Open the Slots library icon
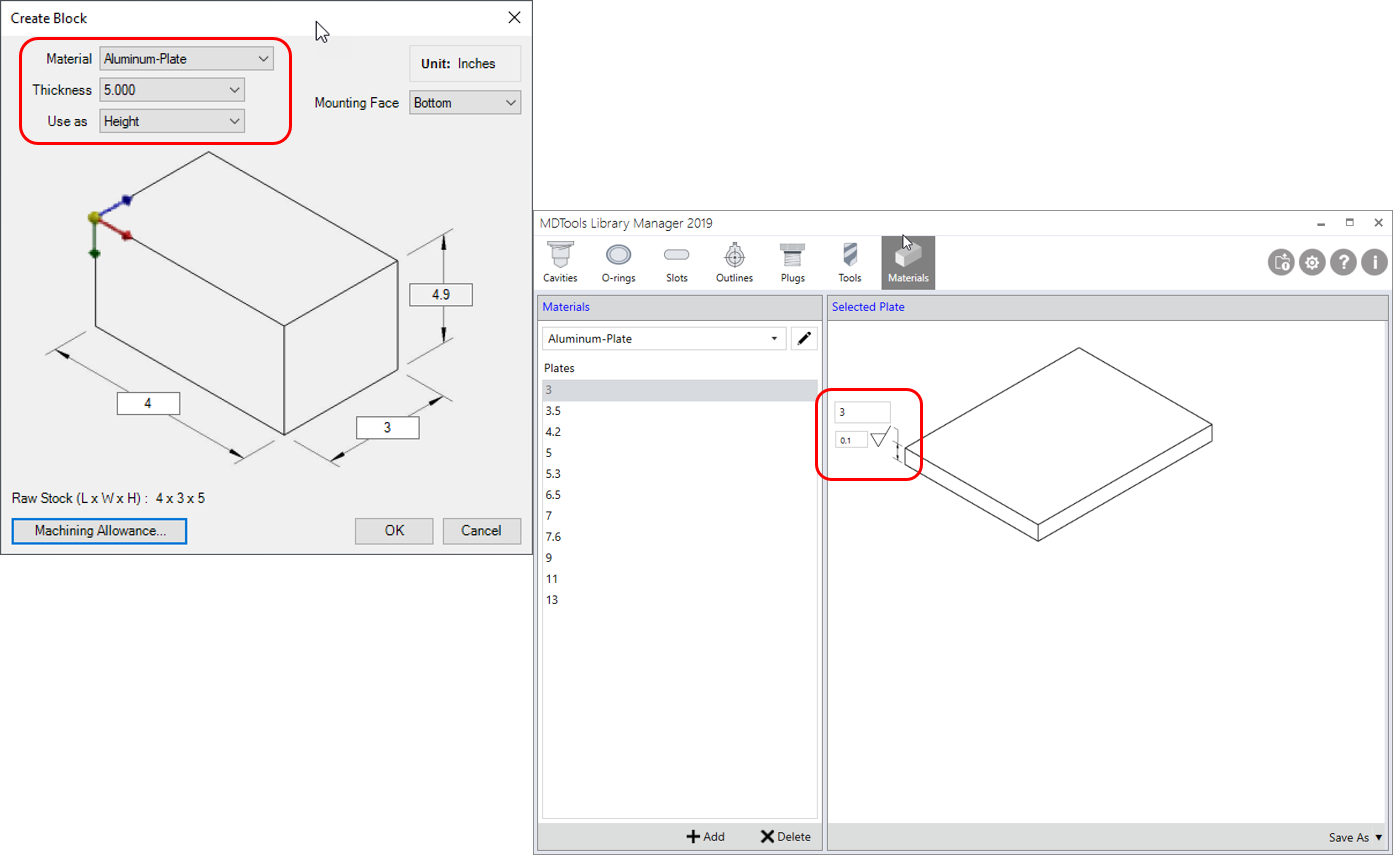 coord(676,261)
